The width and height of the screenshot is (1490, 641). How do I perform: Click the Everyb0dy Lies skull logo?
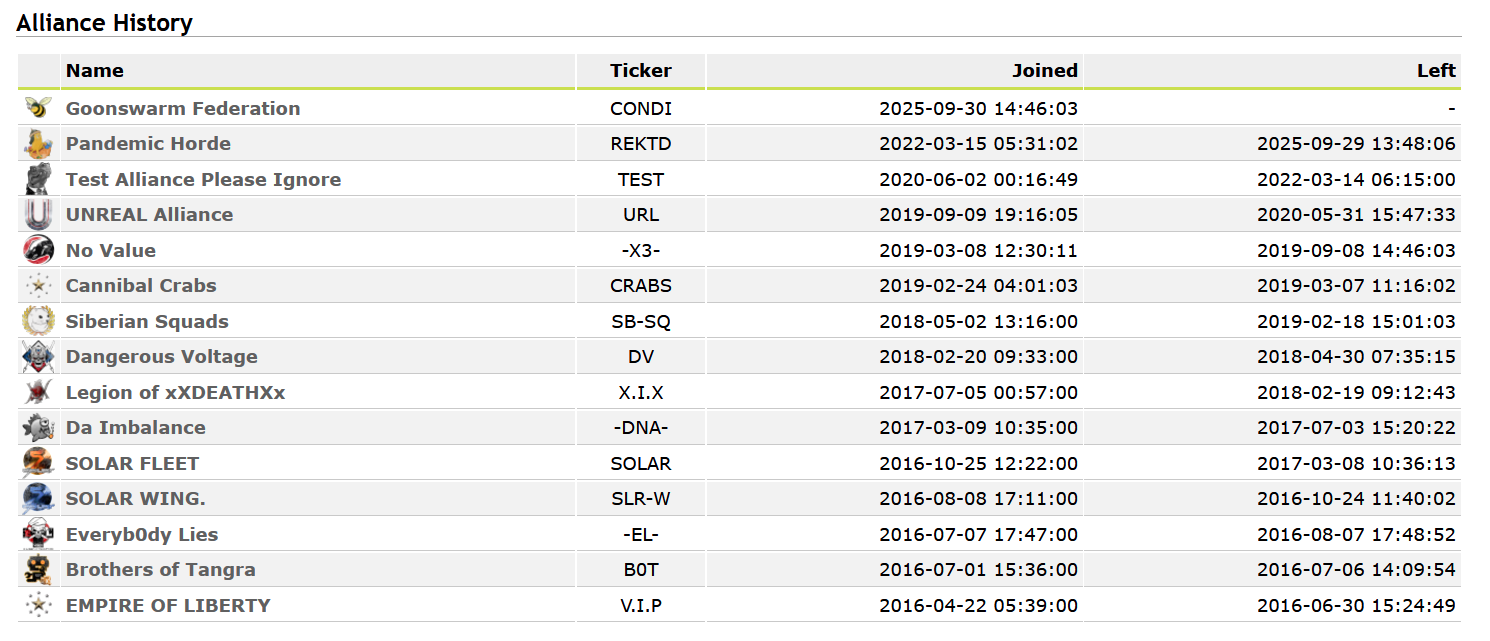tap(38, 534)
